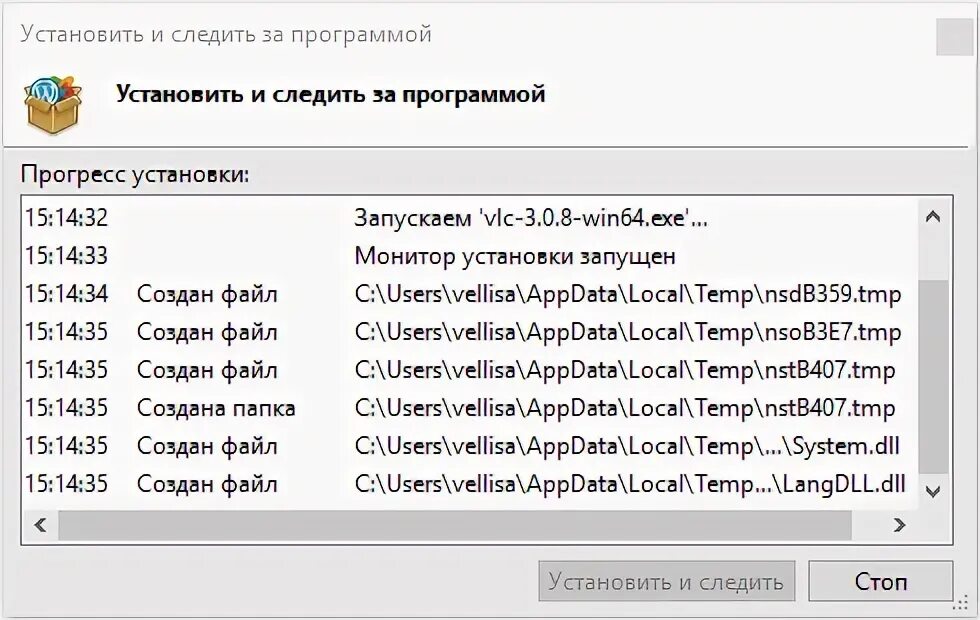Select the 'Монитор установки запущен' log entry
This screenshot has width=980, height=620.
coord(514,256)
